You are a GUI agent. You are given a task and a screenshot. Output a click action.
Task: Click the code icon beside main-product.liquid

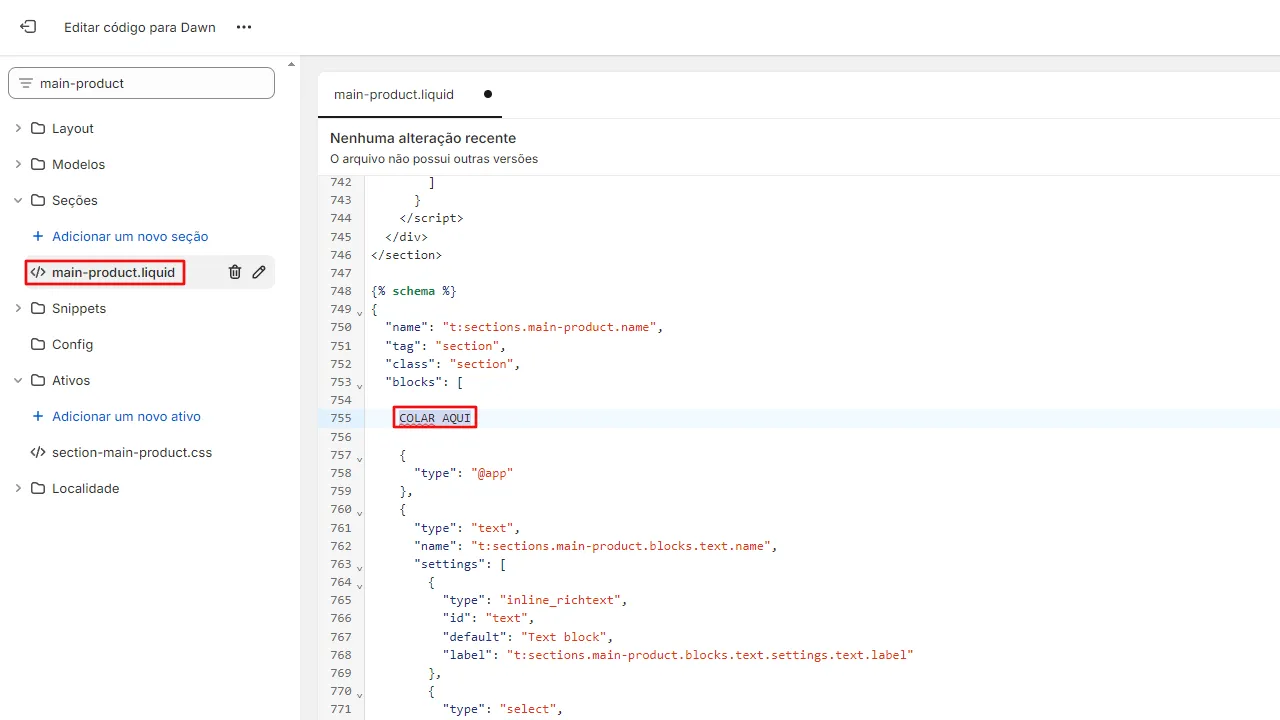(x=38, y=272)
